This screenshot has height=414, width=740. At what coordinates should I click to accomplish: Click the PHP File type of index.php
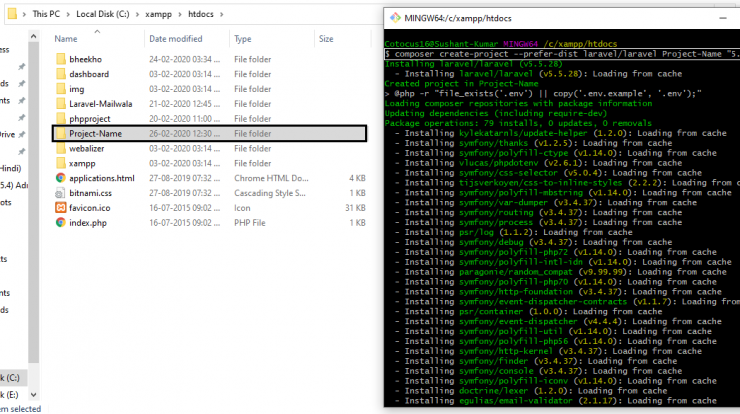pyautogui.click(x=250, y=223)
